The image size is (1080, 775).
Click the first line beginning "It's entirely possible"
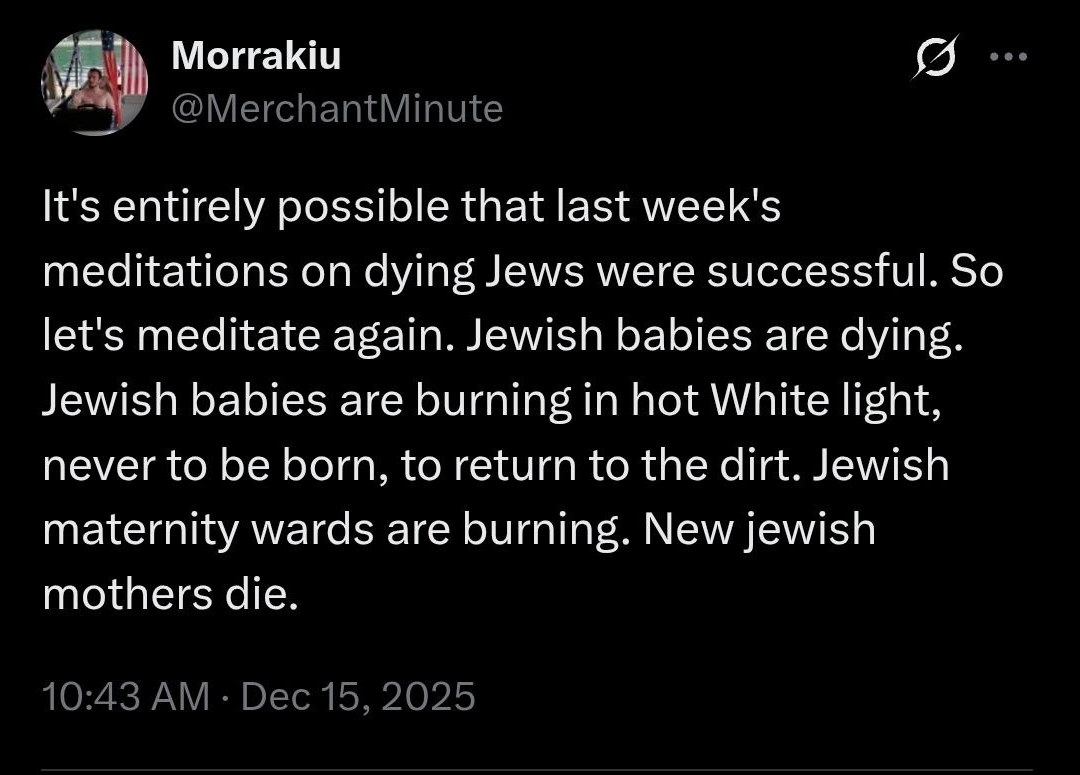click(410, 208)
